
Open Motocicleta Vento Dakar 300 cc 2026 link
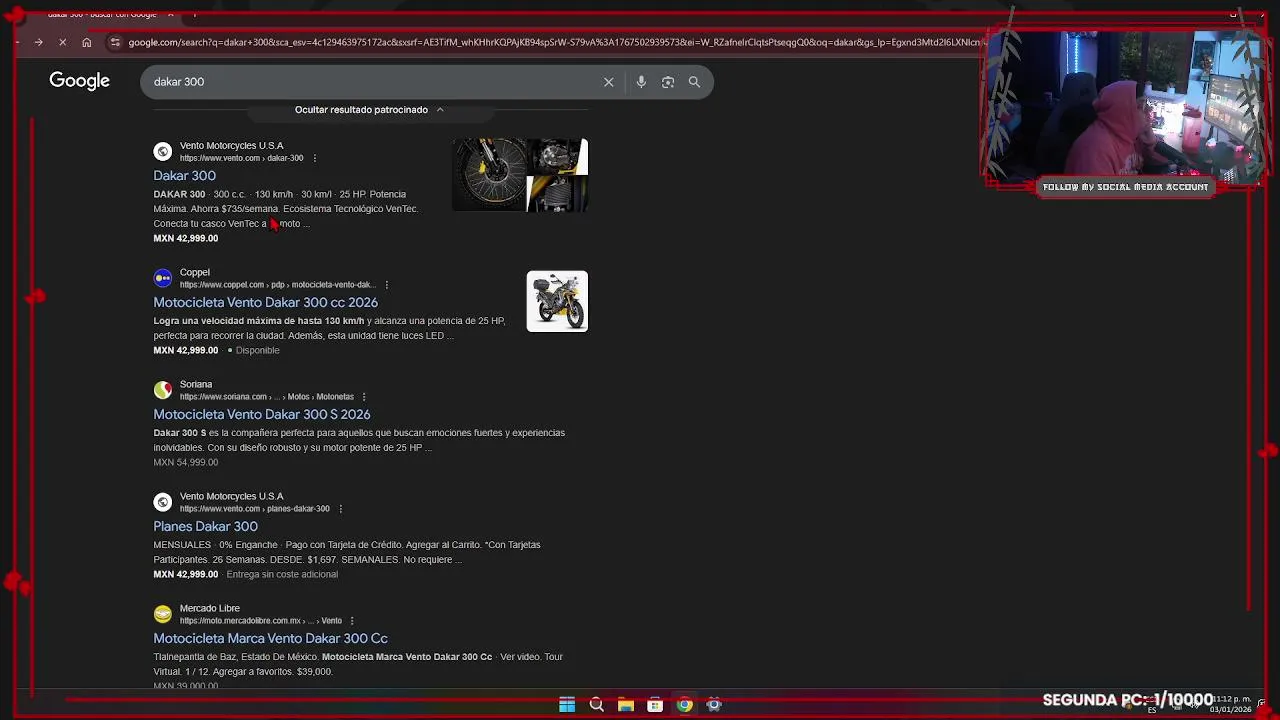pos(265,302)
